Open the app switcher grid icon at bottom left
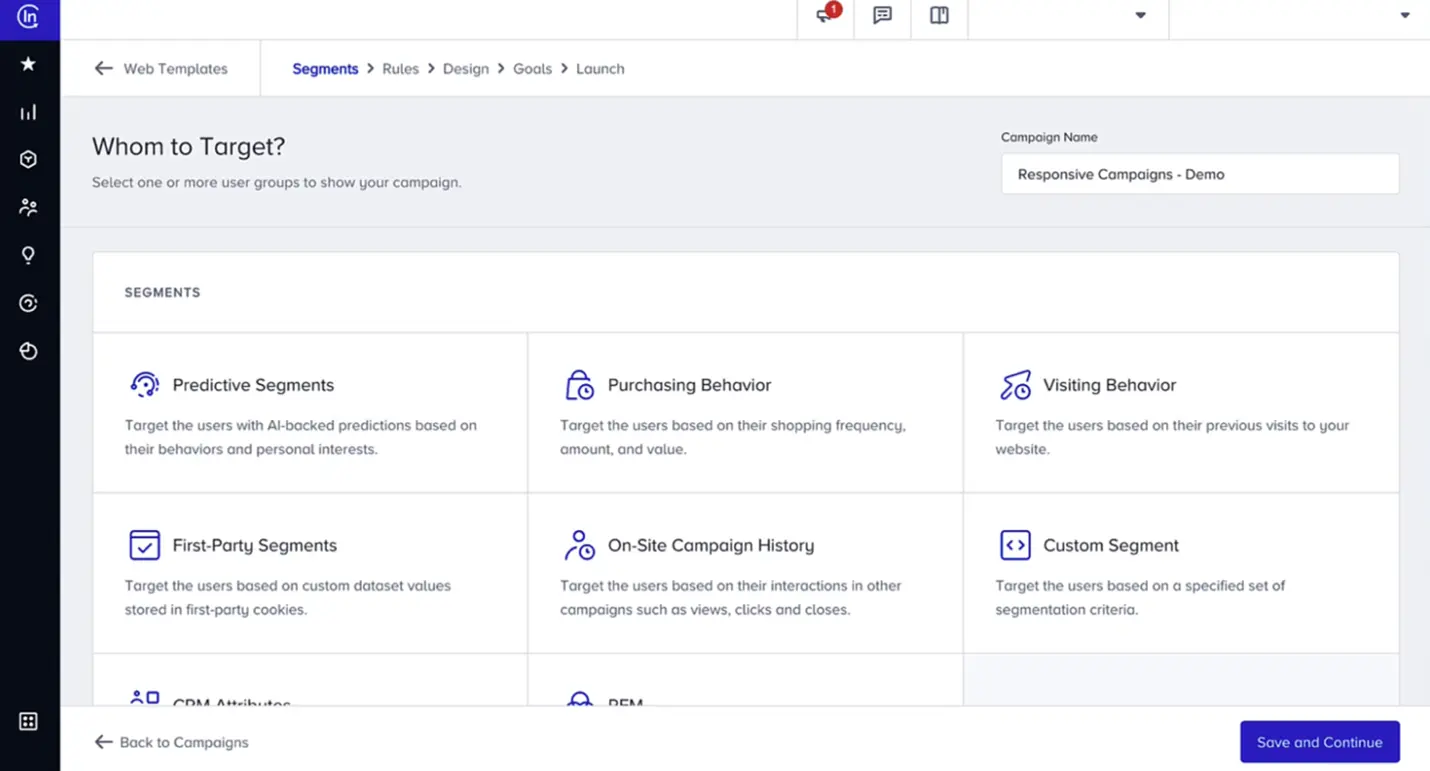 (x=28, y=720)
